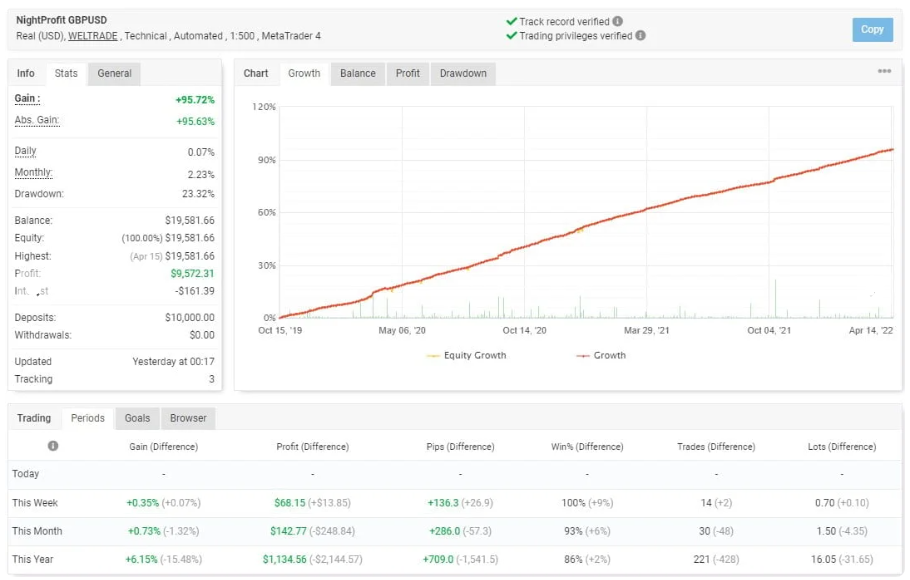
Task: Open the Browser tab
Action: pyautogui.click(x=188, y=418)
